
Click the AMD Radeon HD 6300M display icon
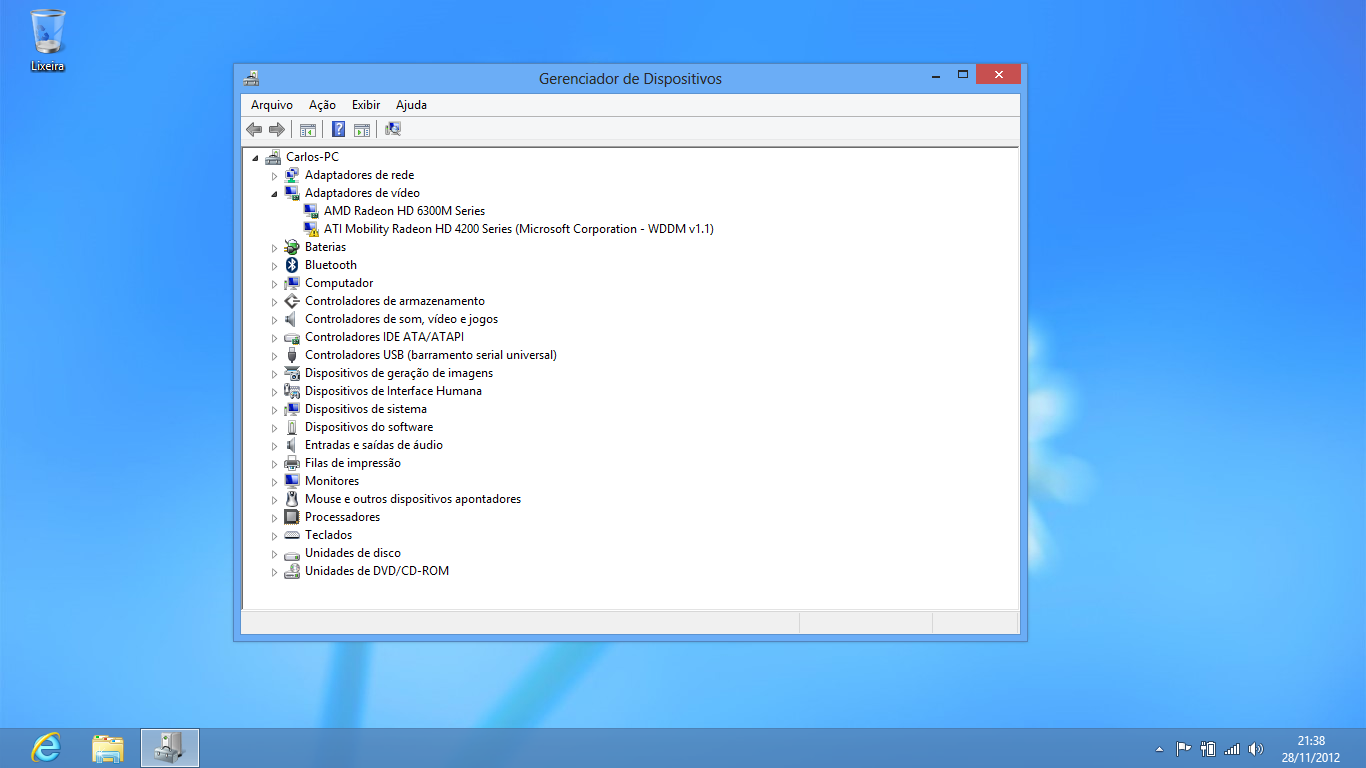coord(311,211)
